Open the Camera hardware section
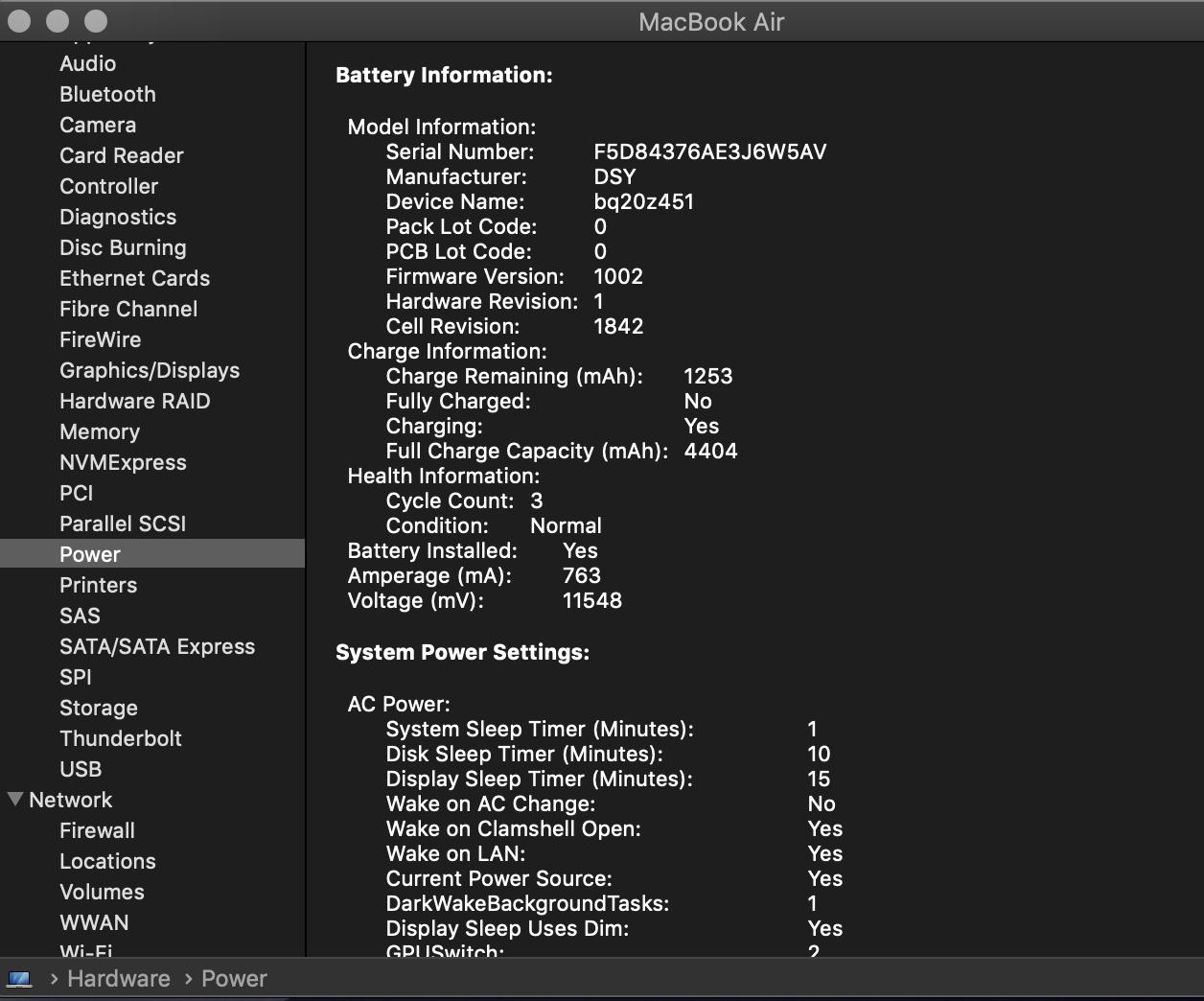The height and width of the screenshot is (1001, 1204). [98, 125]
